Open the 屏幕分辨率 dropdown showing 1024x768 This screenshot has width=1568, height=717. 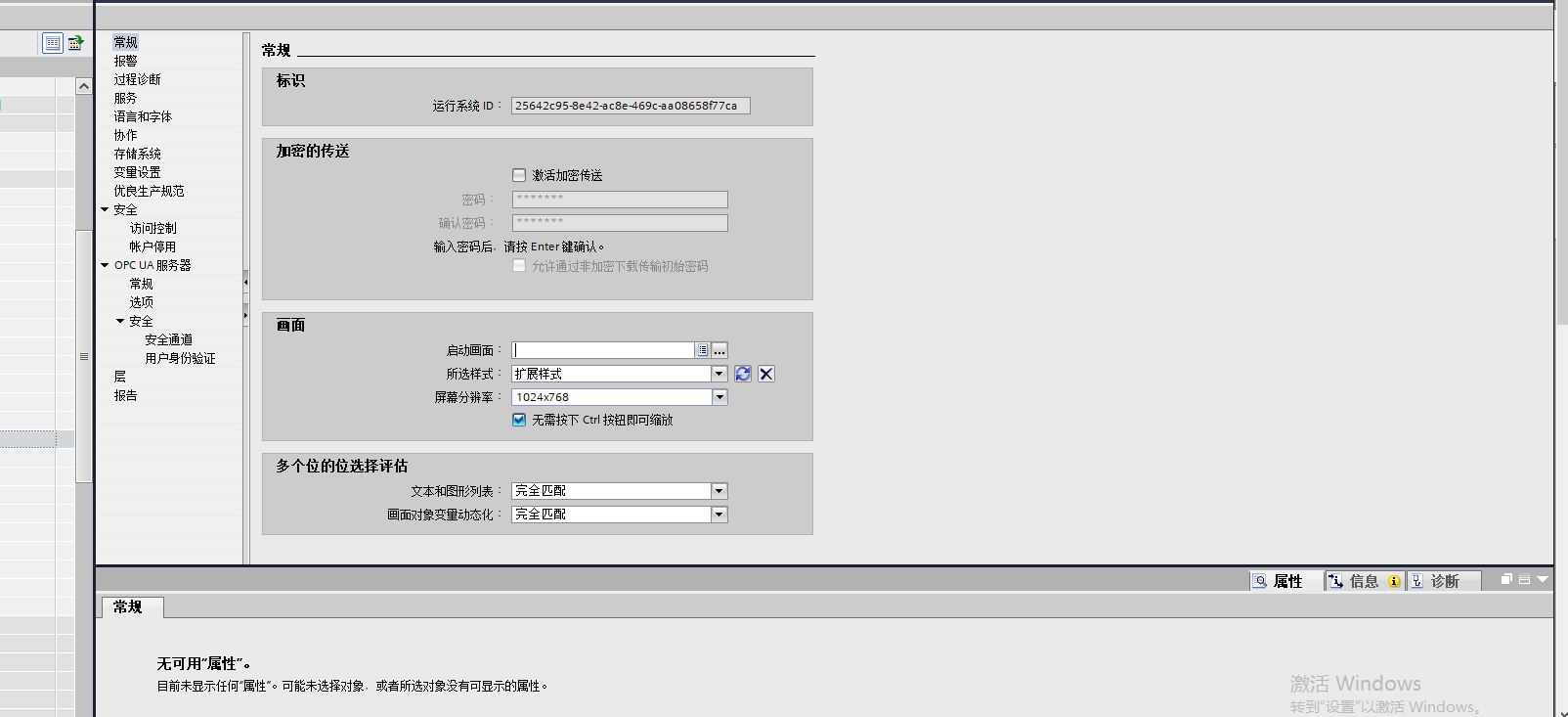(719, 397)
